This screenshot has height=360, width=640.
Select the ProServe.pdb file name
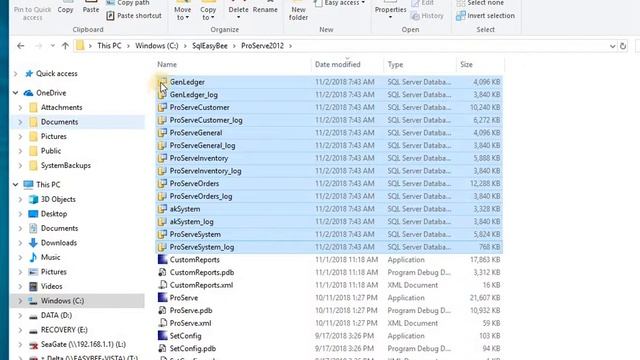tap(191, 311)
